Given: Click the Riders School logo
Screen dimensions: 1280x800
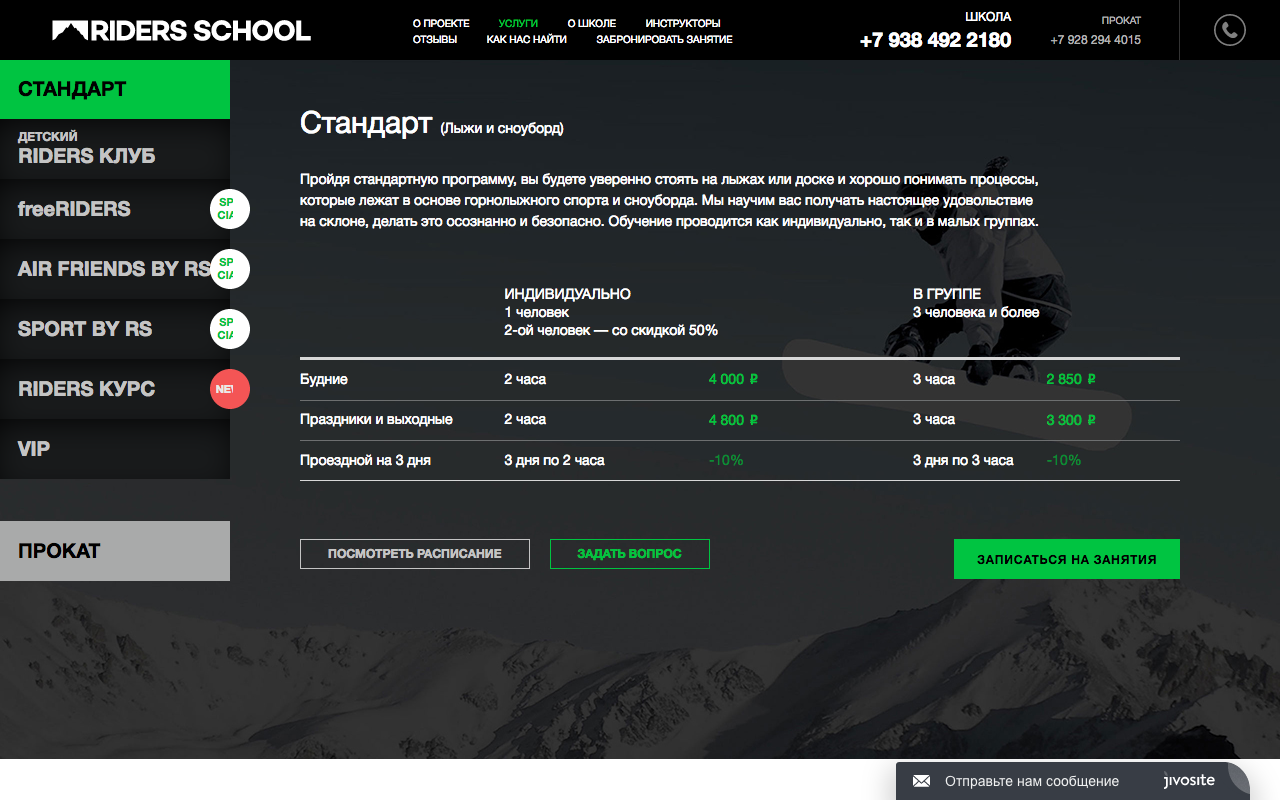Looking at the screenshot, I should (181, 30).
